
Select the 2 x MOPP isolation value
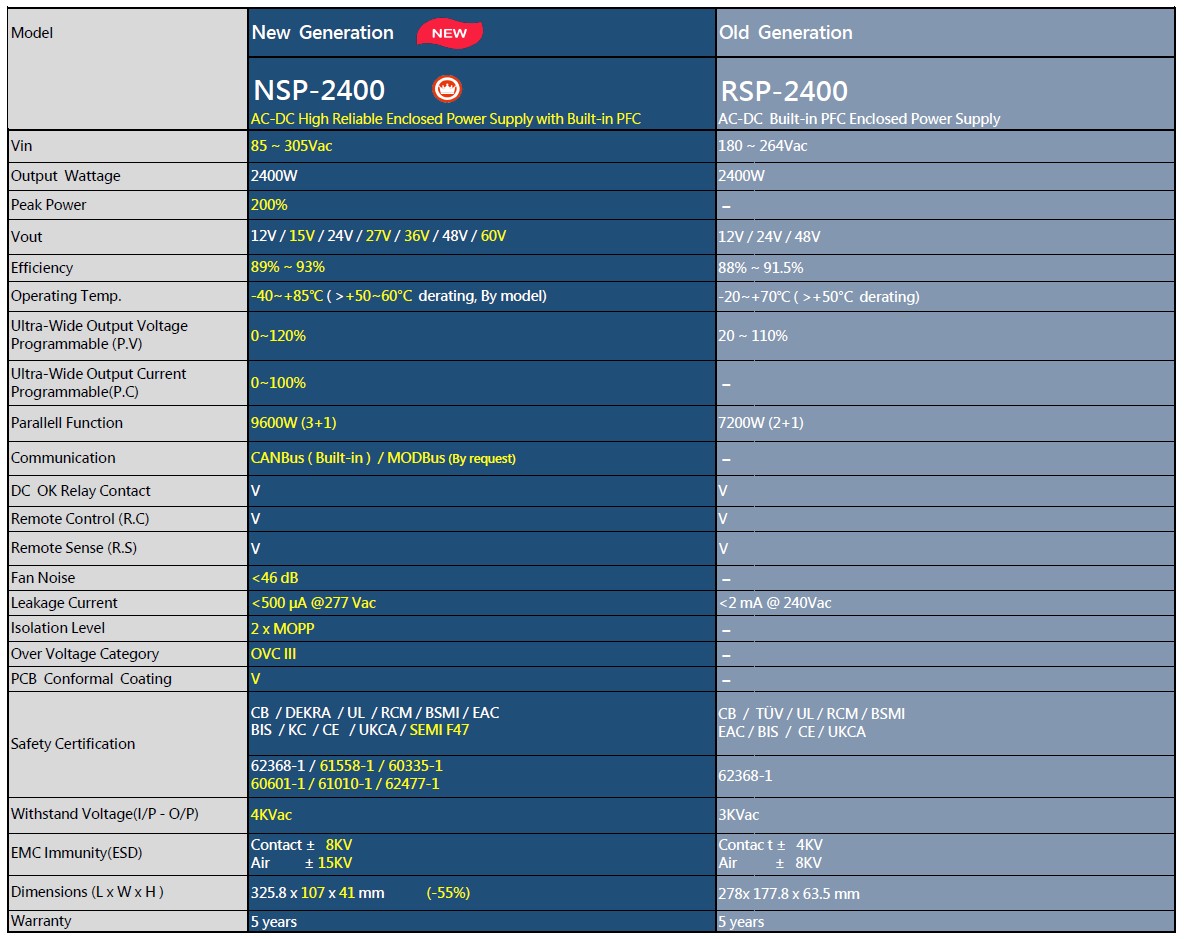(x=282, y=628)
